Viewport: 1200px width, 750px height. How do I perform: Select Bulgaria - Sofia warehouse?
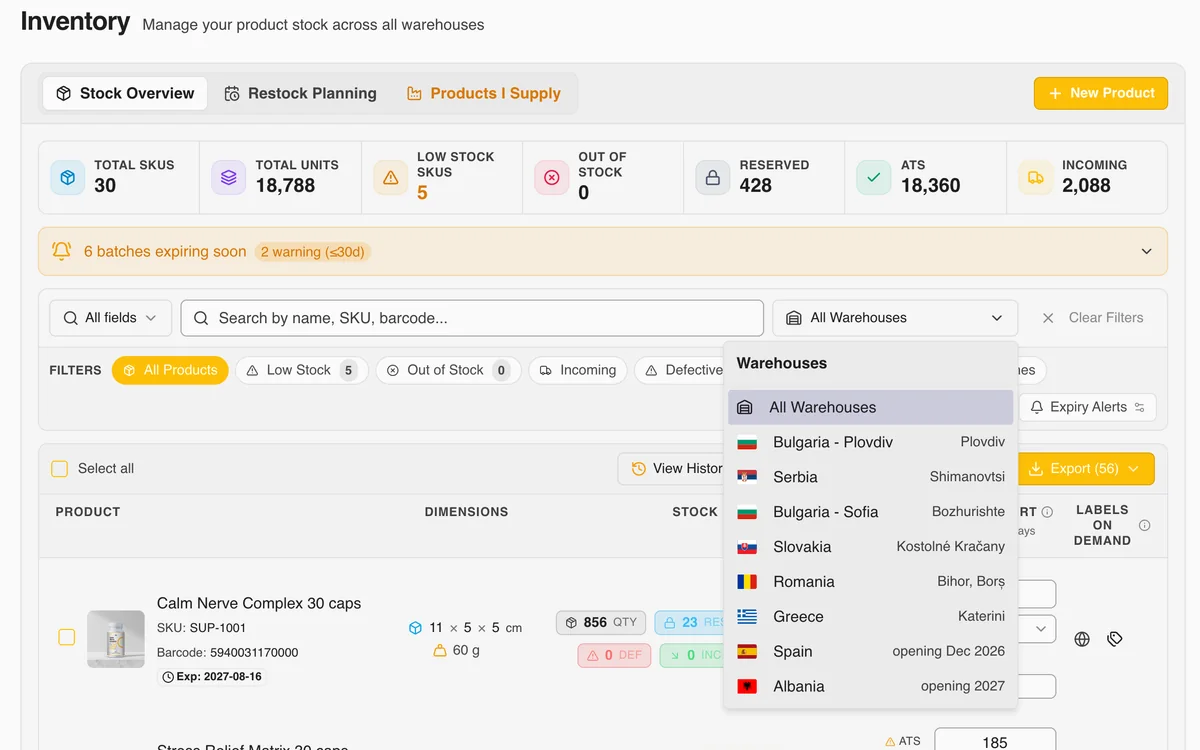tap(871, 512)
